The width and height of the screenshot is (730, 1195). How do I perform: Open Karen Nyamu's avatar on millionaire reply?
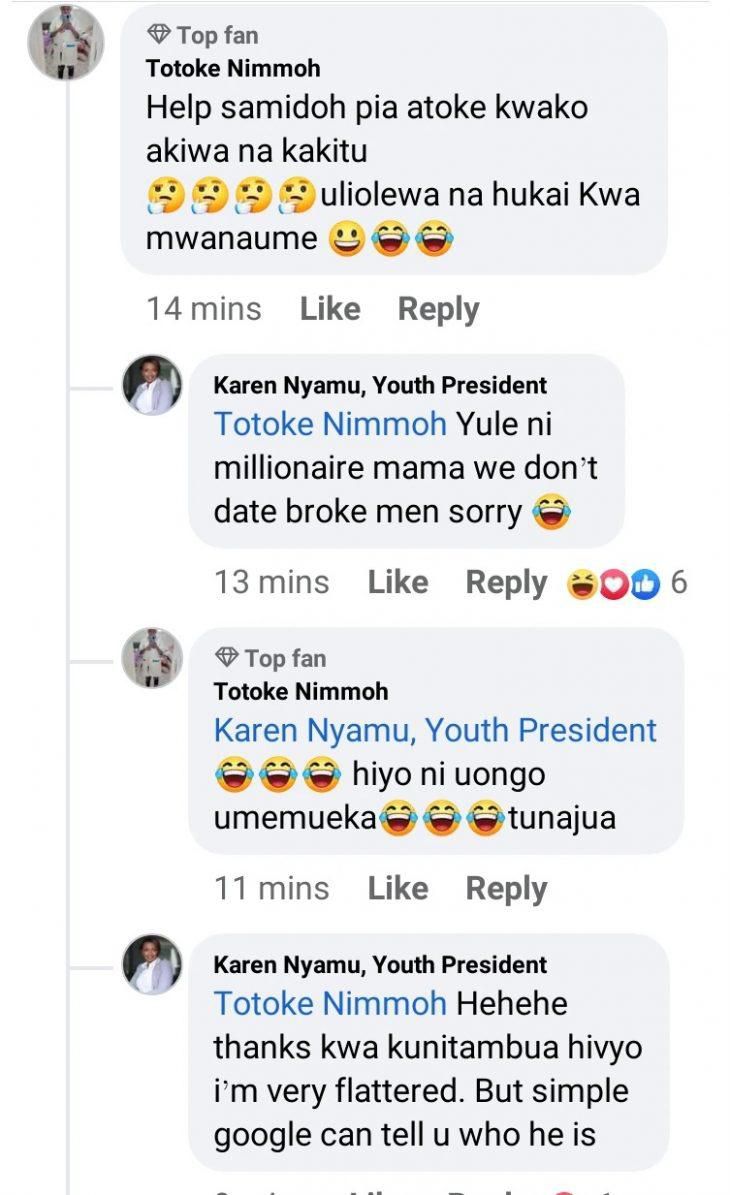(152, 384)
